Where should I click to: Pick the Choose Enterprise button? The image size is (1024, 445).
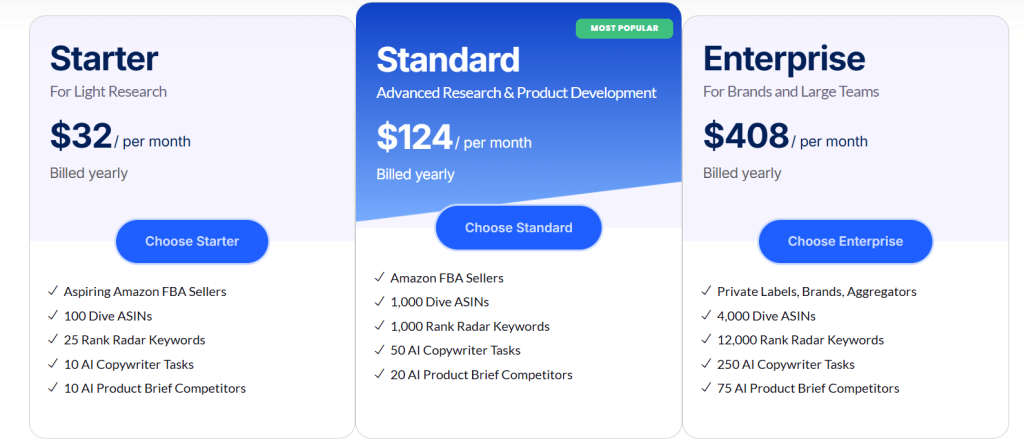pyautogui.click(x=845, y=241)
